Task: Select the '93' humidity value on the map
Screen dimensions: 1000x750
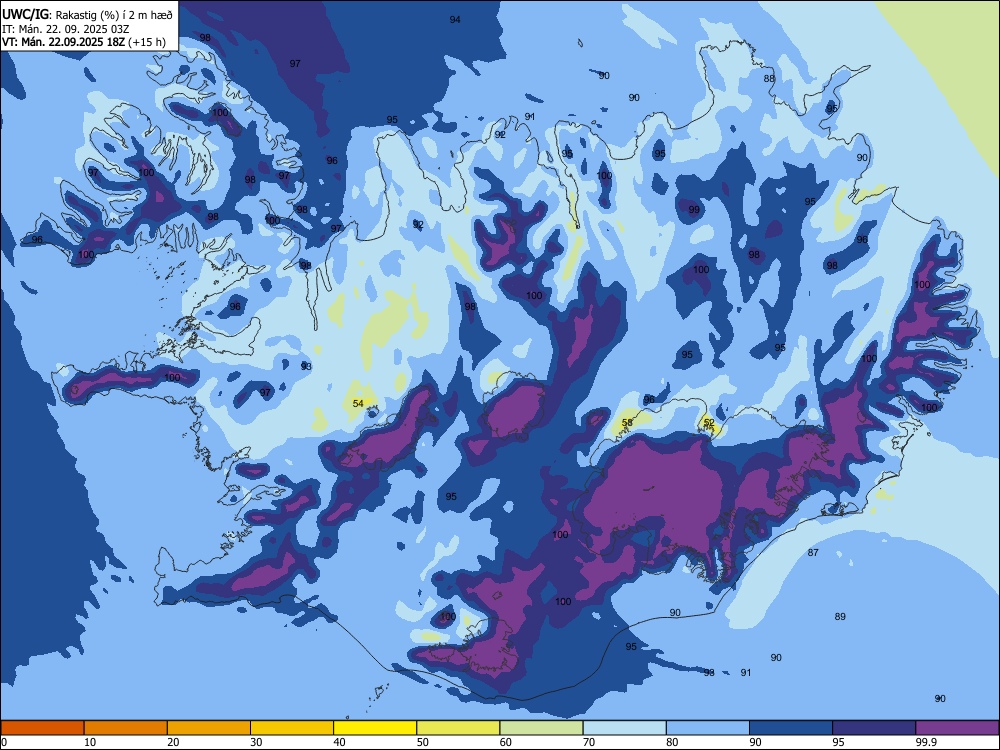Action: tap(306, 366)
